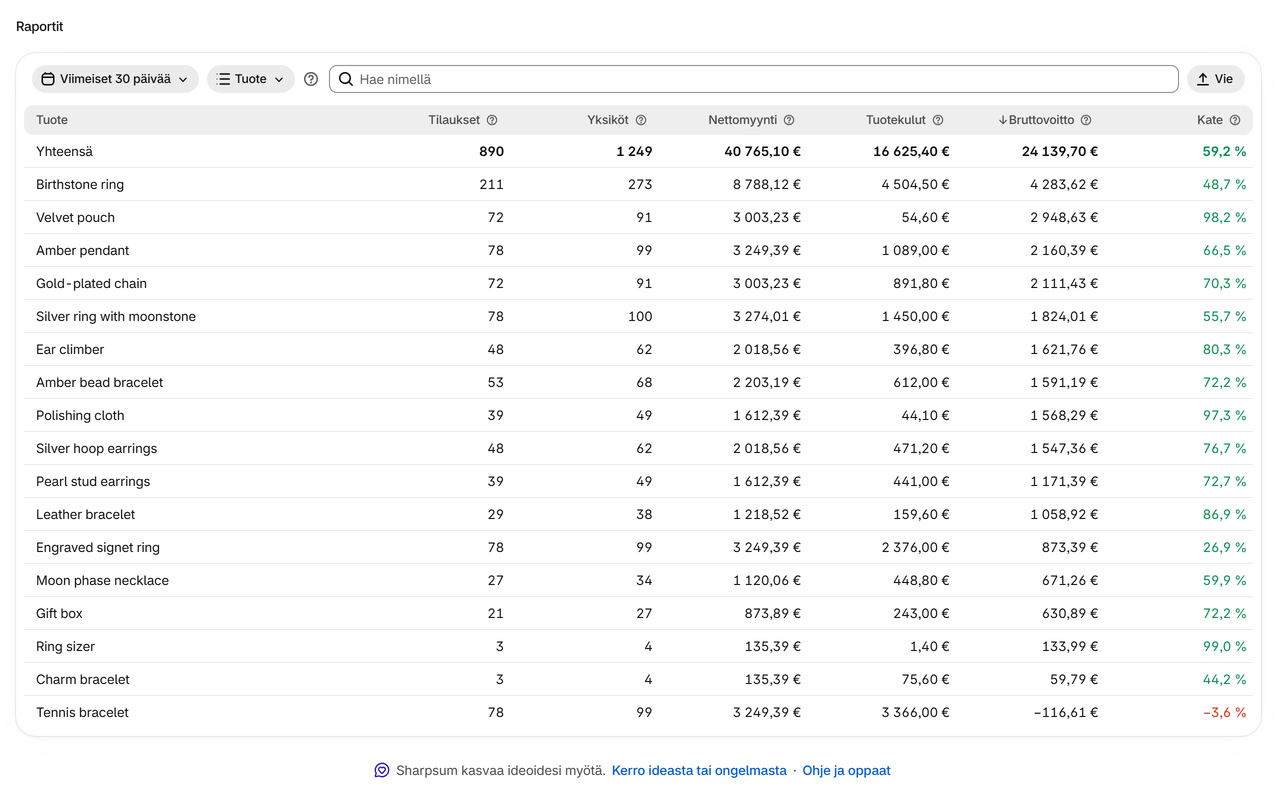Sort by the Tilaukset column header
This screenshot has width=1280, height=800.
click(454, 120)
